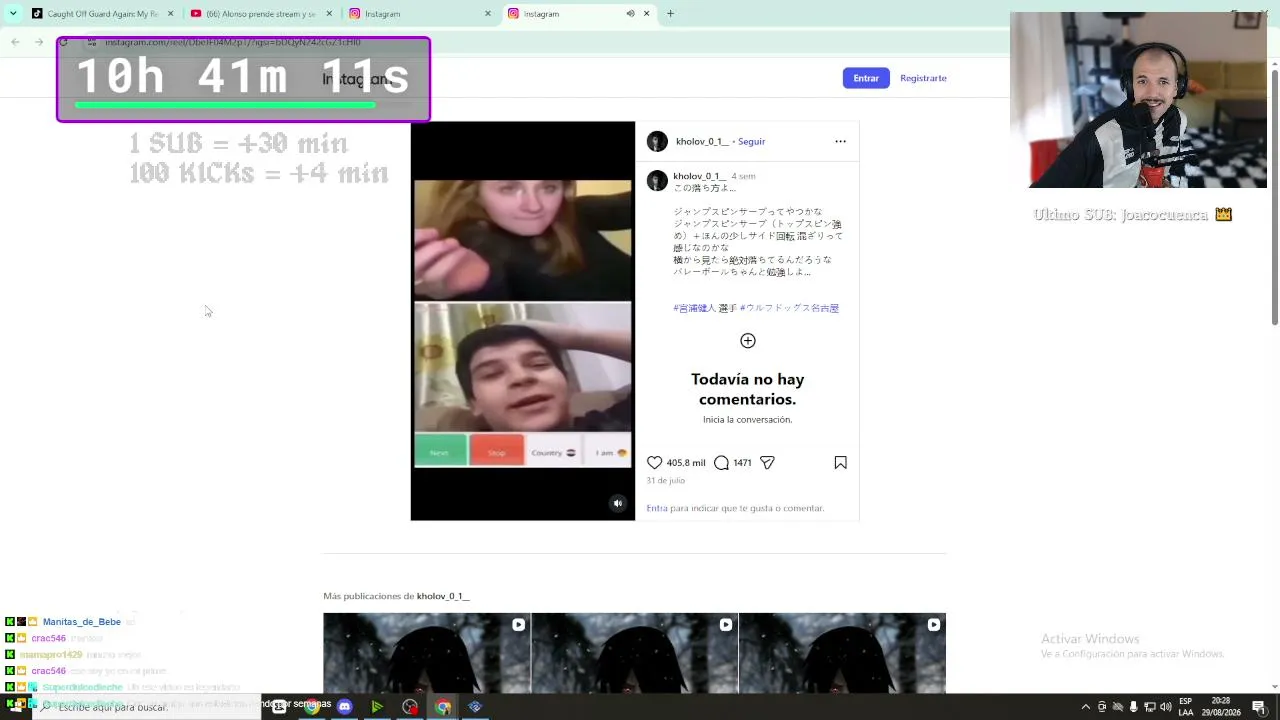Switch the ESP LAA keyboard language indicator
This screenshot has width=1280, height=720.
pos(1186,707)
